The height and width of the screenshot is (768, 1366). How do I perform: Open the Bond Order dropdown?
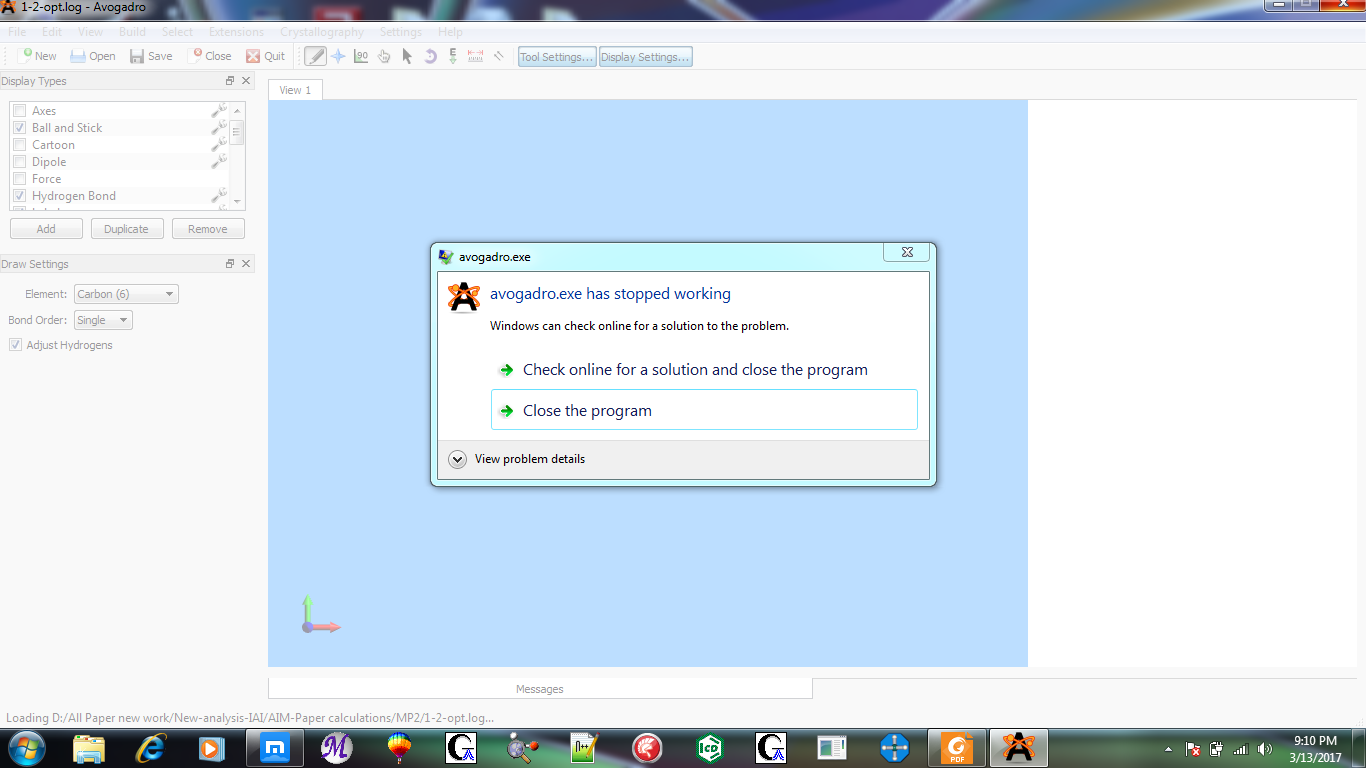(103, 320)
